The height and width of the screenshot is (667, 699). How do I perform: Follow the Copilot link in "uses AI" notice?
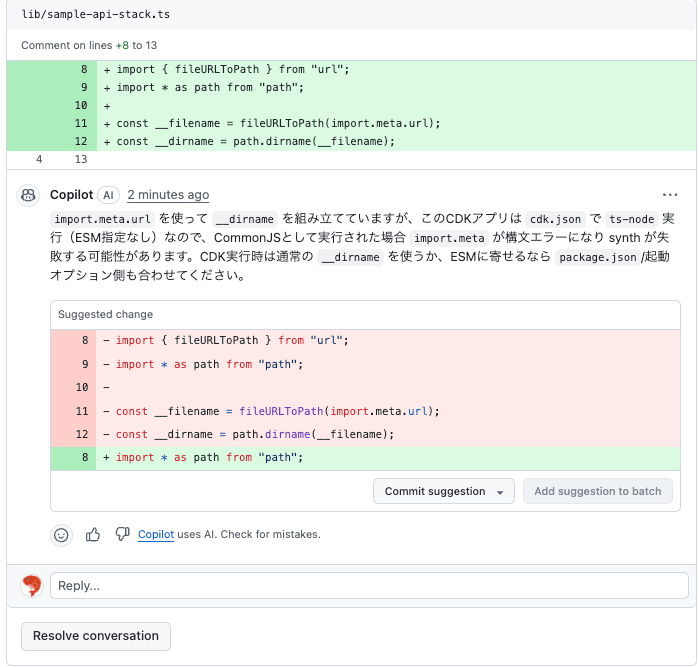156,535
